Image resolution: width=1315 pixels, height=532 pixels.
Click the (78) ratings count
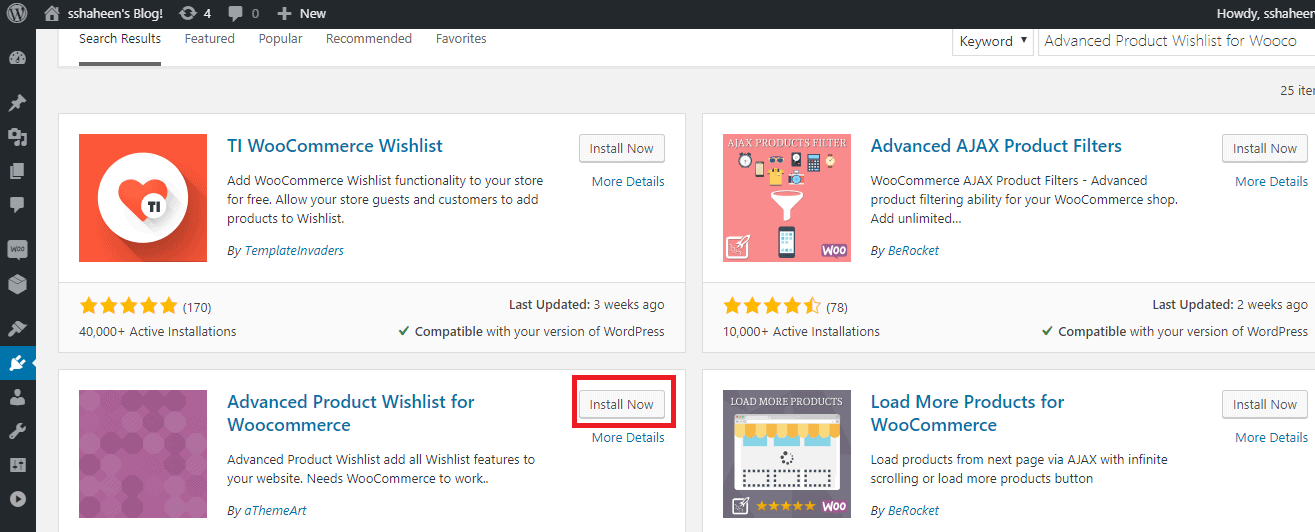tap(837, 307)
